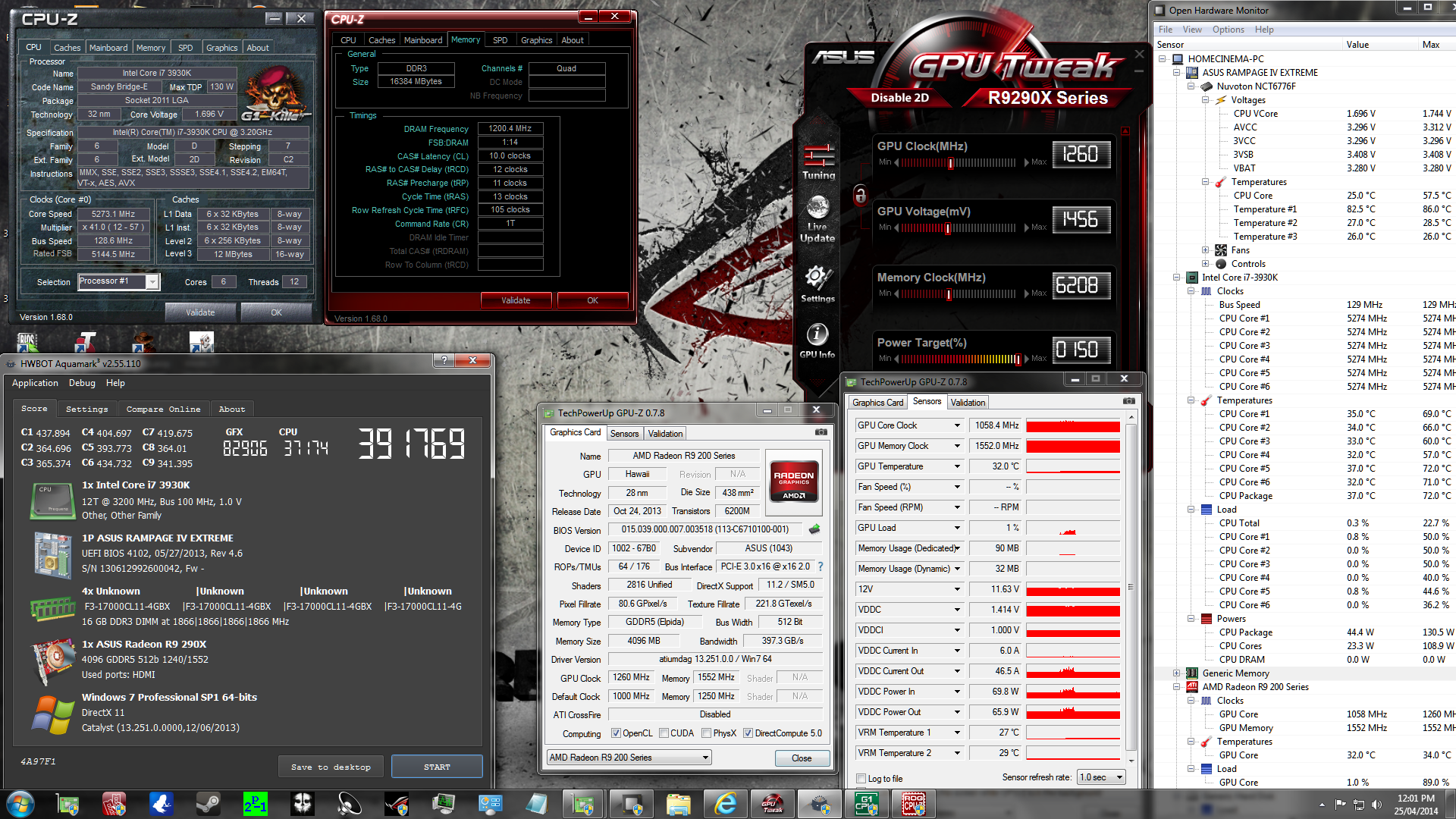
Task: Click the Power Target slider handle
Action: point(1018,359)
